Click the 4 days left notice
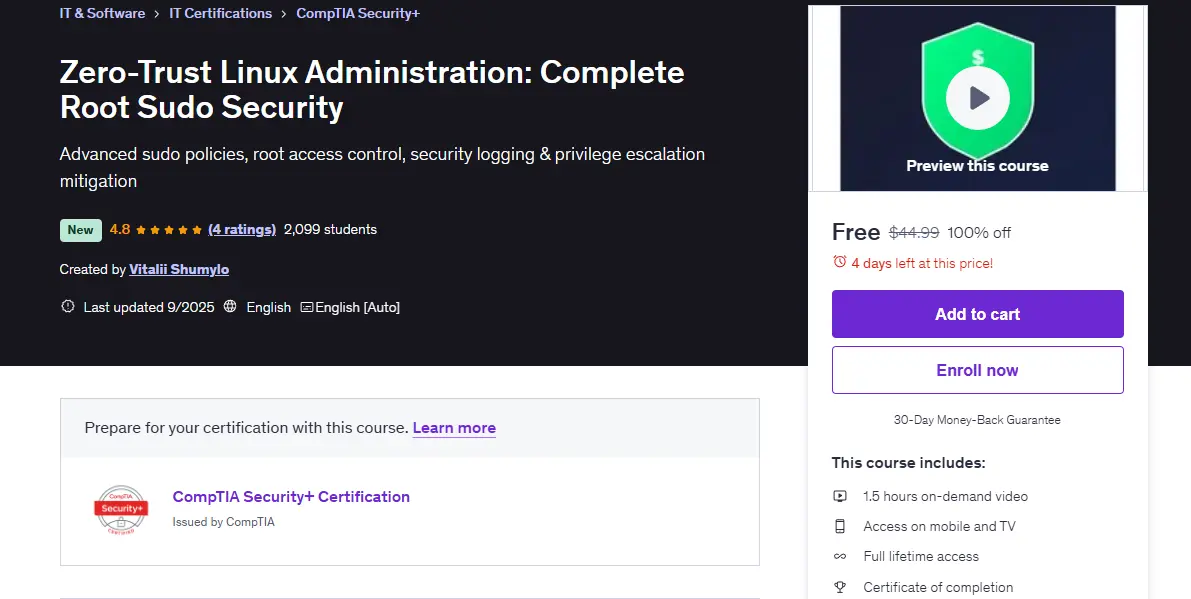 click(922, 263)
